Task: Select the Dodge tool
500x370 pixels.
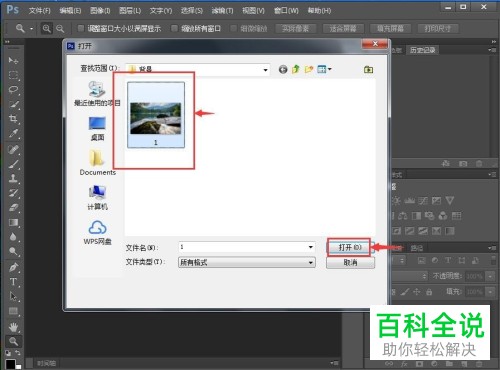Action: click(13, 251)
